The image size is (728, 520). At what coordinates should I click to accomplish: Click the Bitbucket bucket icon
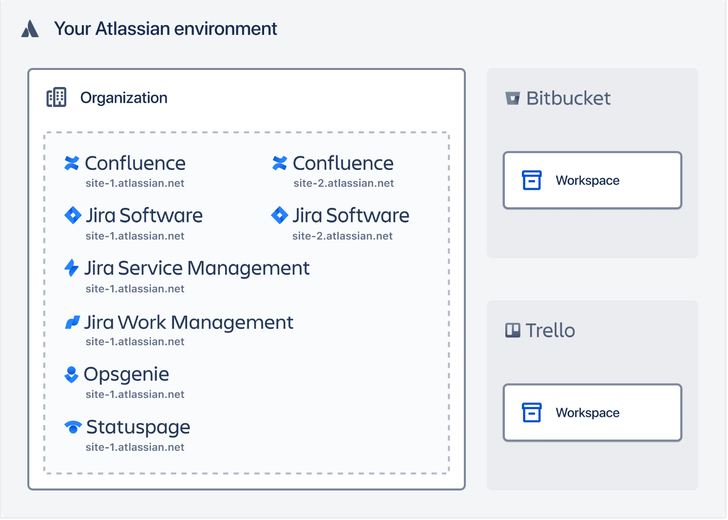pos(513,98)
